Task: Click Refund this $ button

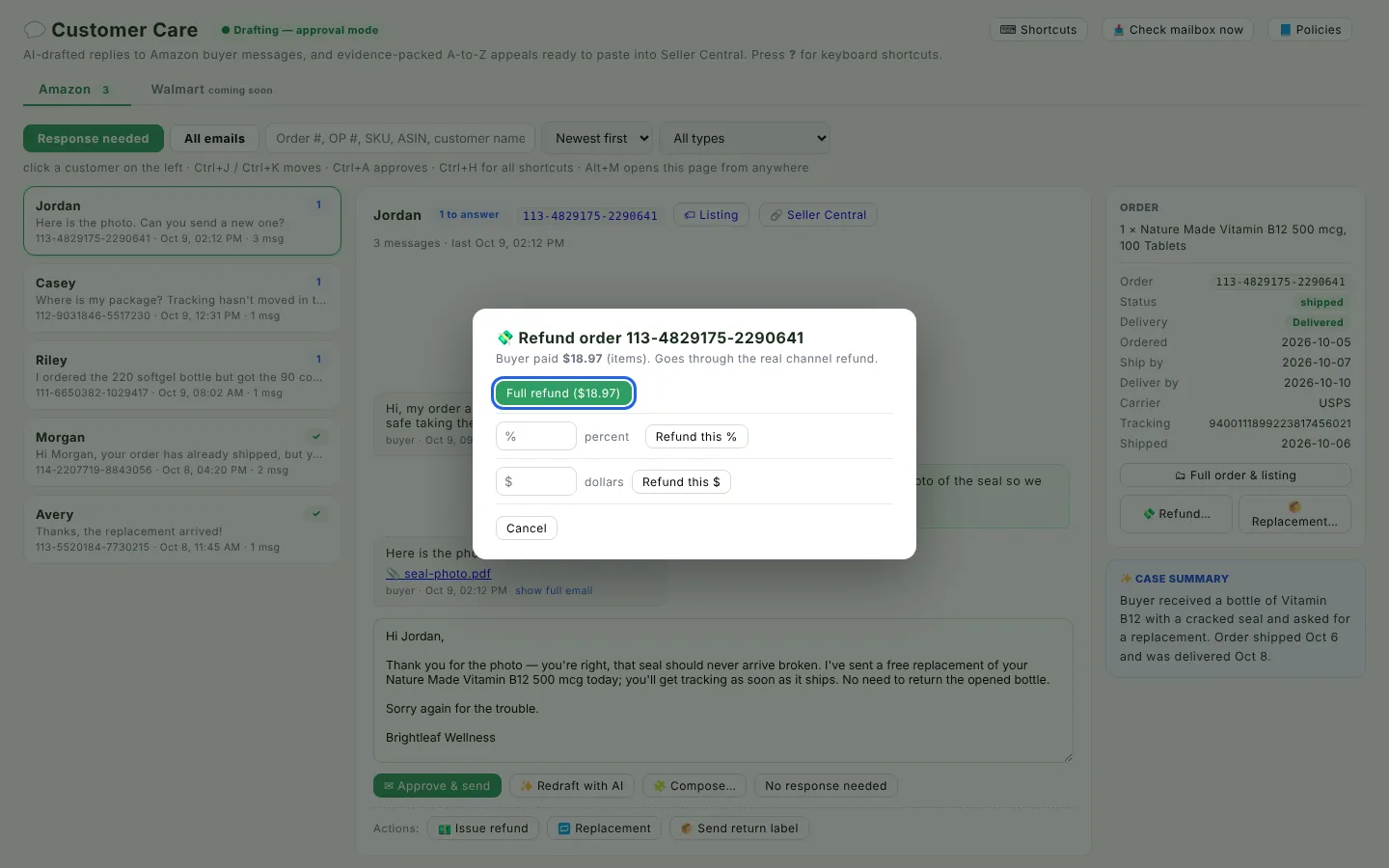Action: tap(681, 481)
